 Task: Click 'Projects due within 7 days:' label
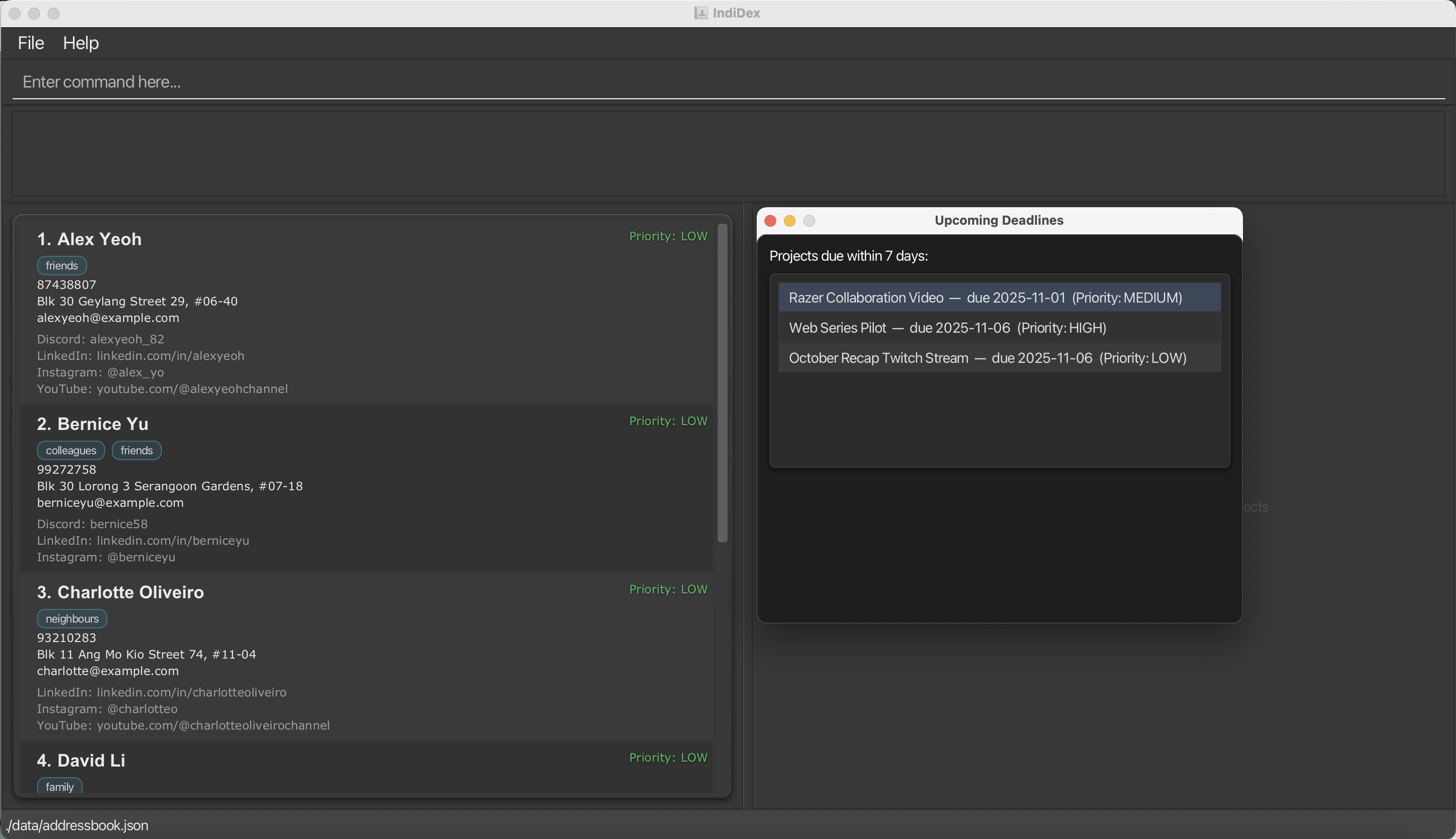click(849, 256)
